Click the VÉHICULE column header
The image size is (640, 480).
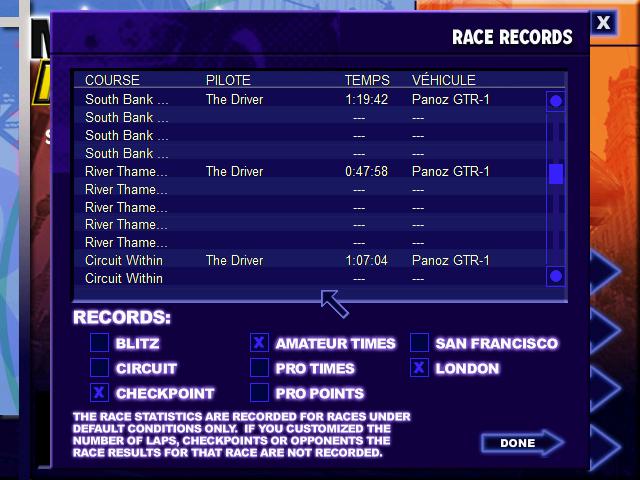[443, 80]
